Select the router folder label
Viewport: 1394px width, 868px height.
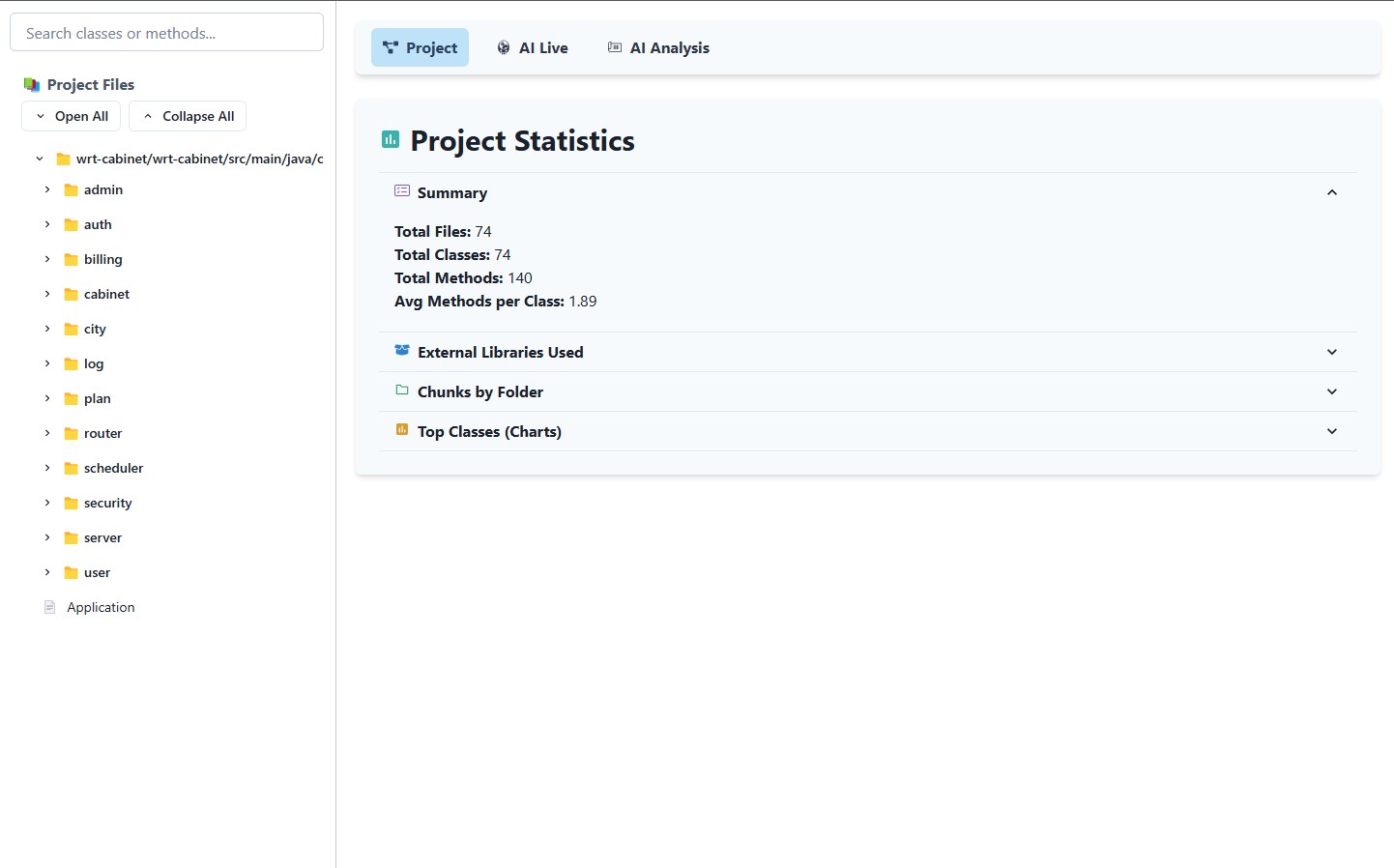click(102, 433)
